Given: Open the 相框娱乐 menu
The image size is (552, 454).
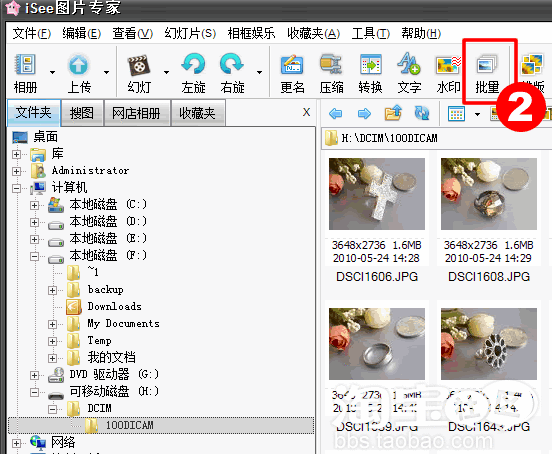Looking at the screenshot, I should click(x=251, y=33).
